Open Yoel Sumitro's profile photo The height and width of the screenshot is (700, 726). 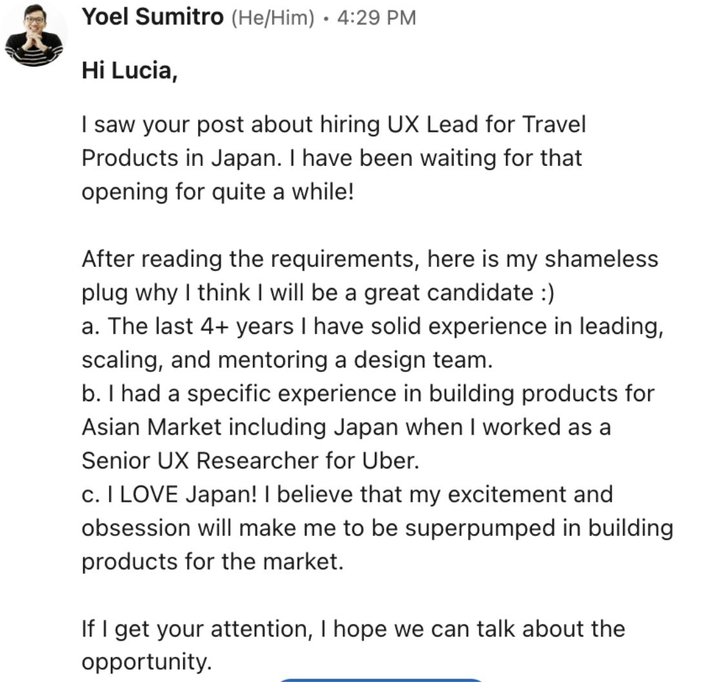tap(34, 36)
